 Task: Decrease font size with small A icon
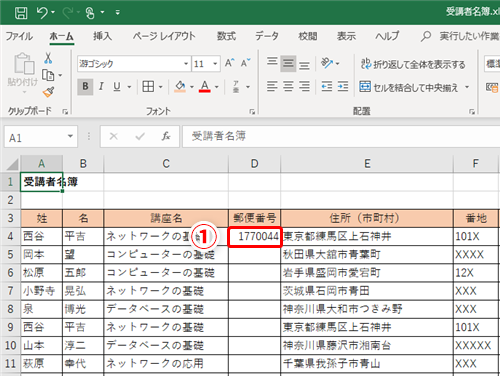(x=245, y=63)
